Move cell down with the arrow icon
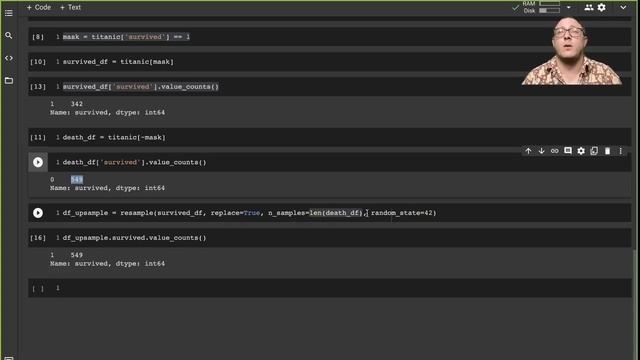Screen dimensions: 640x360 541,151
